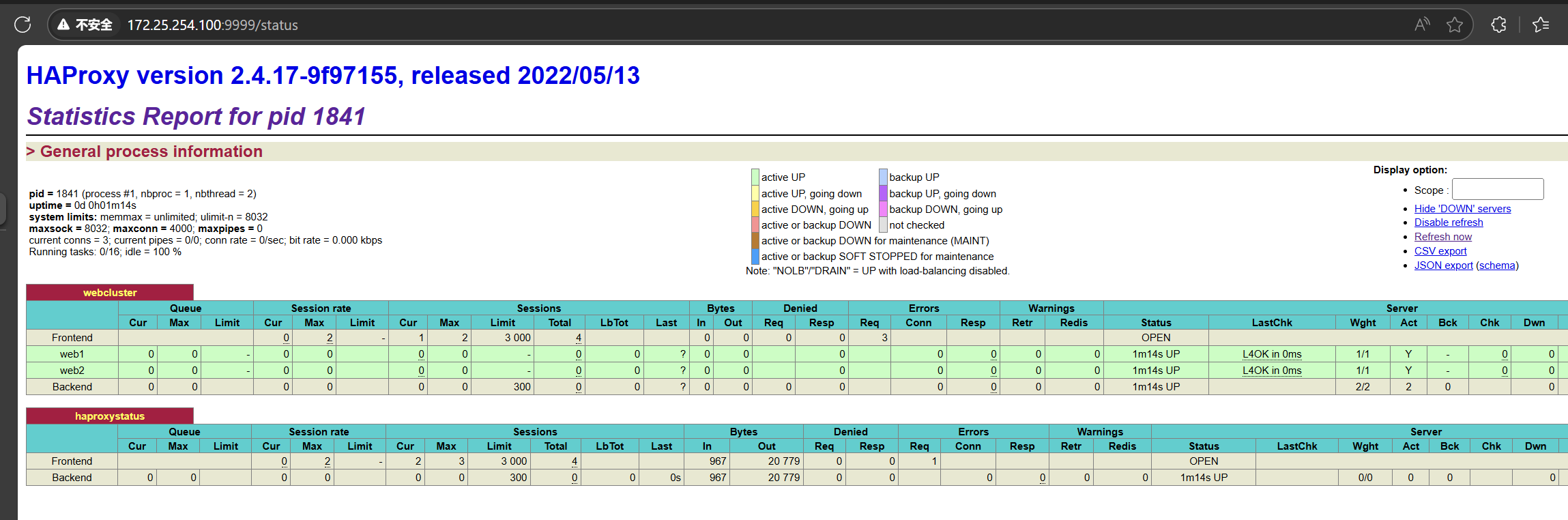
Task: Click the web2 server row name
Action: (72, 370)
